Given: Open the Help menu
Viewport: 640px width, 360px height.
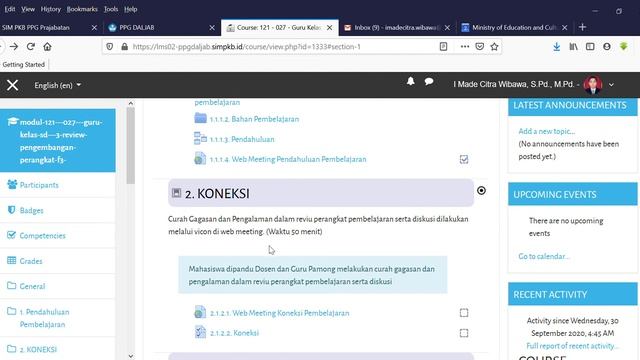Looking at the screenshot, I should point(131,9).
